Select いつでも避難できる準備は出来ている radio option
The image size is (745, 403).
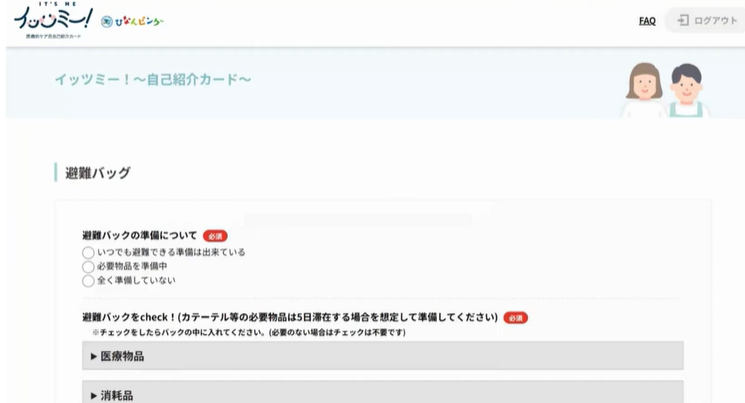[88, 252]
